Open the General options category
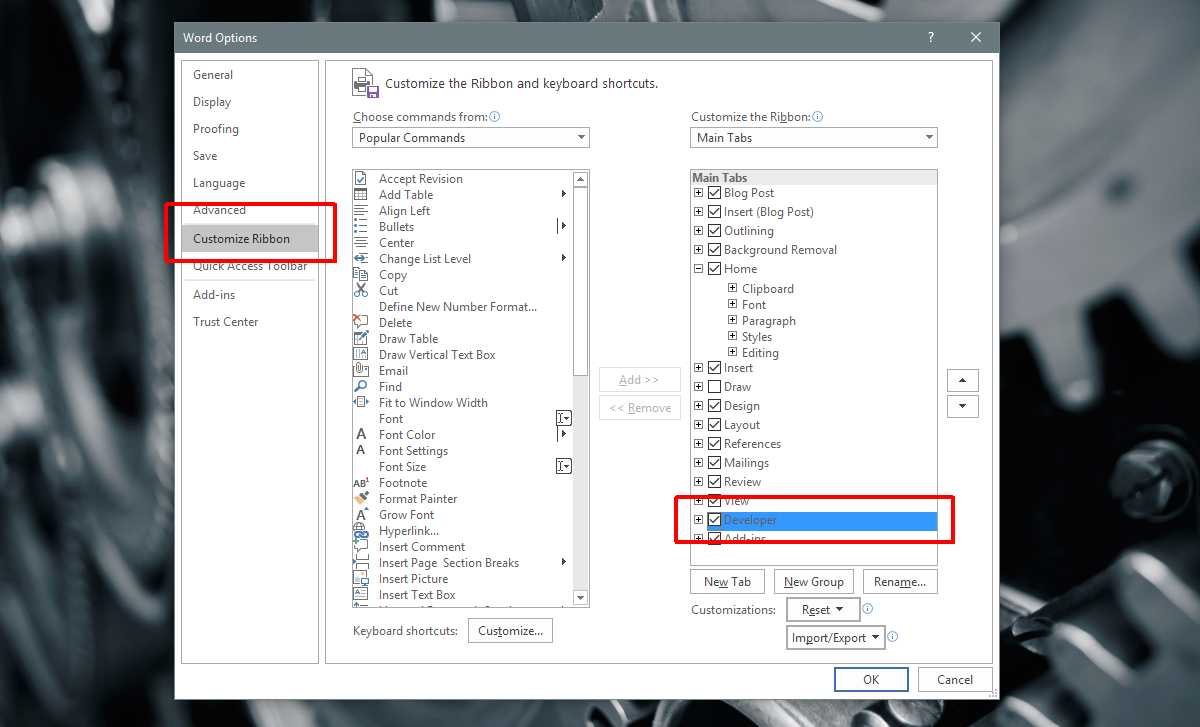 pos(213,75)
